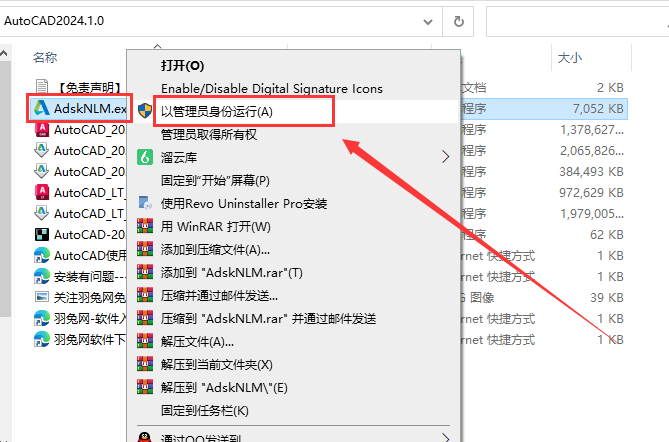Choose 解压到当前文件夹(X)
This screenshot has height=442, width=669.
point(216,365)
